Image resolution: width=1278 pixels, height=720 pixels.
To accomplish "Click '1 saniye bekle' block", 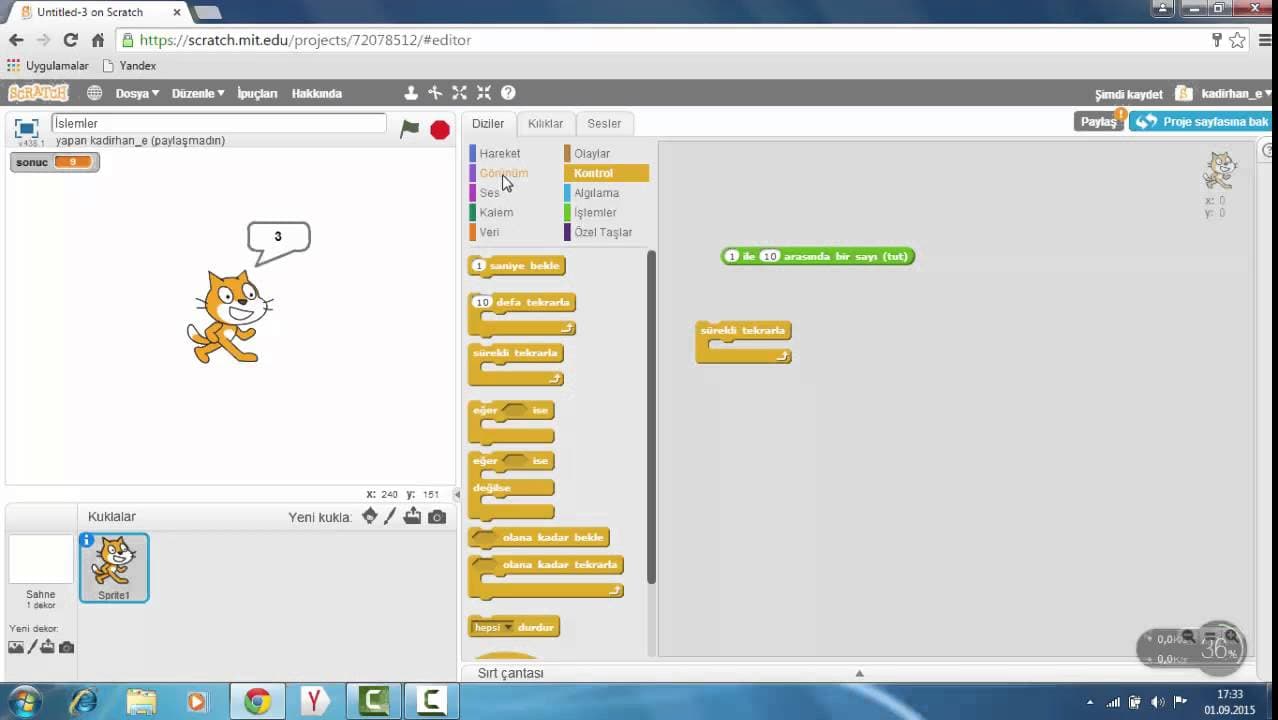I will click(x=516, y=266).
